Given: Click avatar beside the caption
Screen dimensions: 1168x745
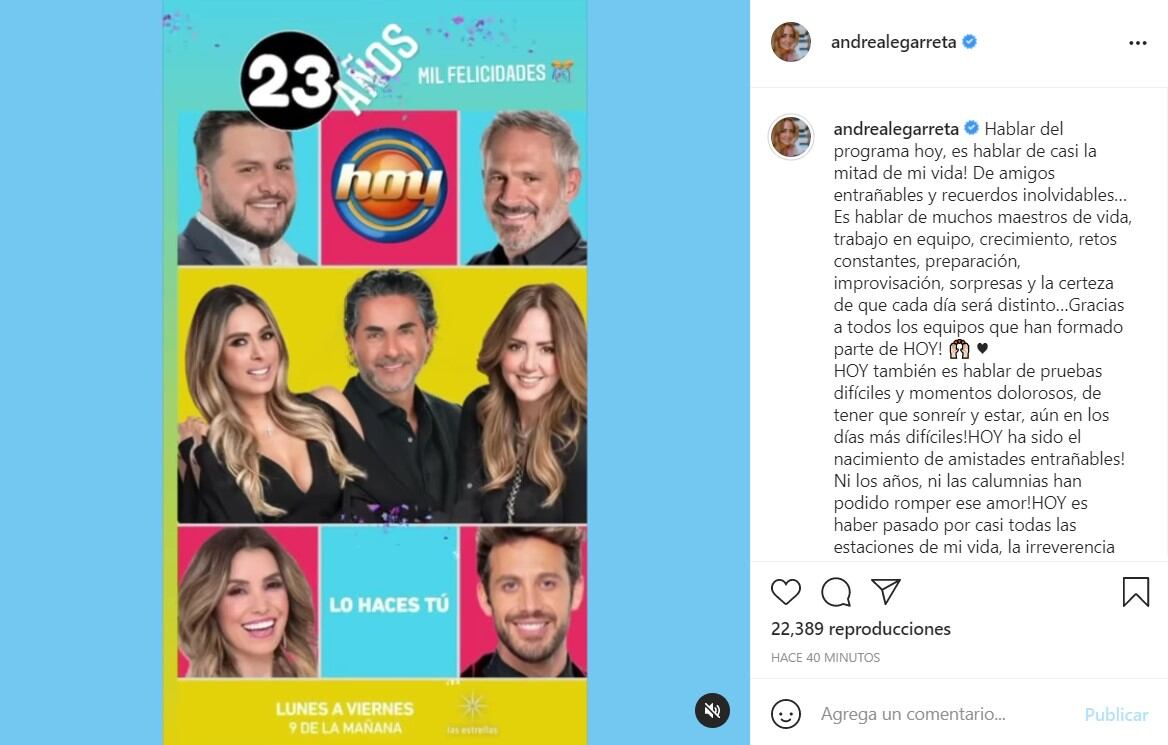Looking at the screenshot, I should pos(790,136).
